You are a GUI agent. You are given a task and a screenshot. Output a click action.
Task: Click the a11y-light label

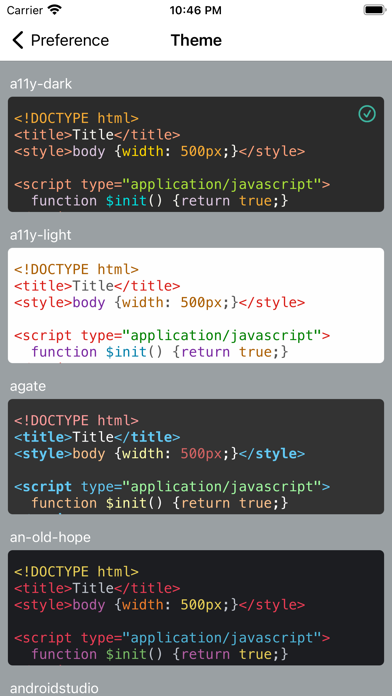[40, 235]
